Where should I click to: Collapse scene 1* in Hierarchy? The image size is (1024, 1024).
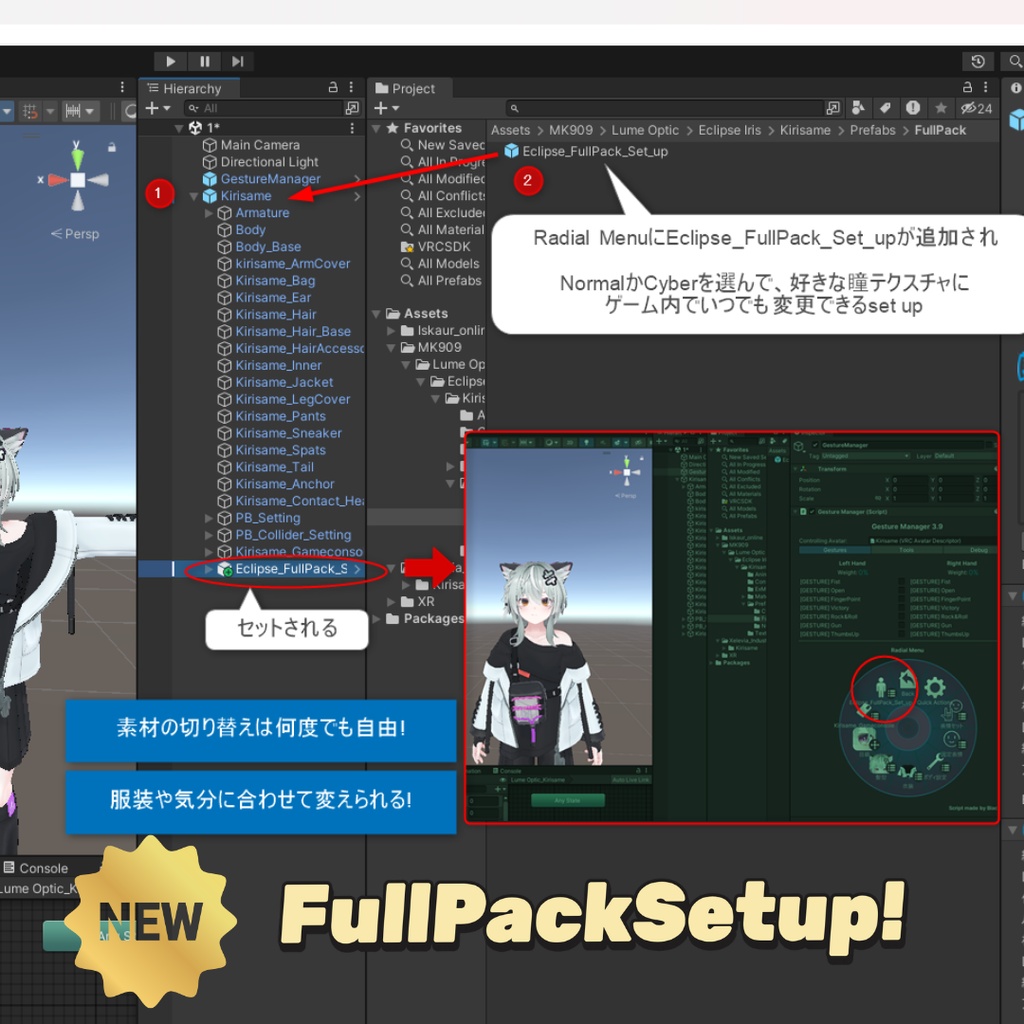(179, 129)
